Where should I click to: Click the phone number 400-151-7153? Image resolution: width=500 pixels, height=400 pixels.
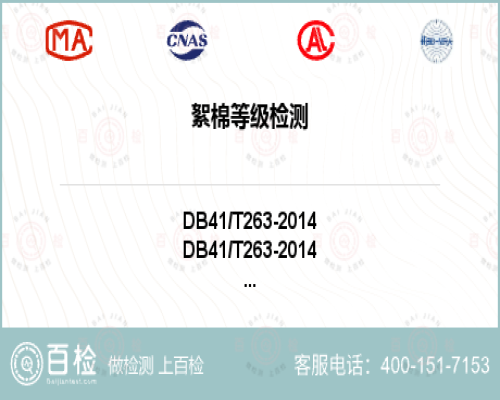435,365
